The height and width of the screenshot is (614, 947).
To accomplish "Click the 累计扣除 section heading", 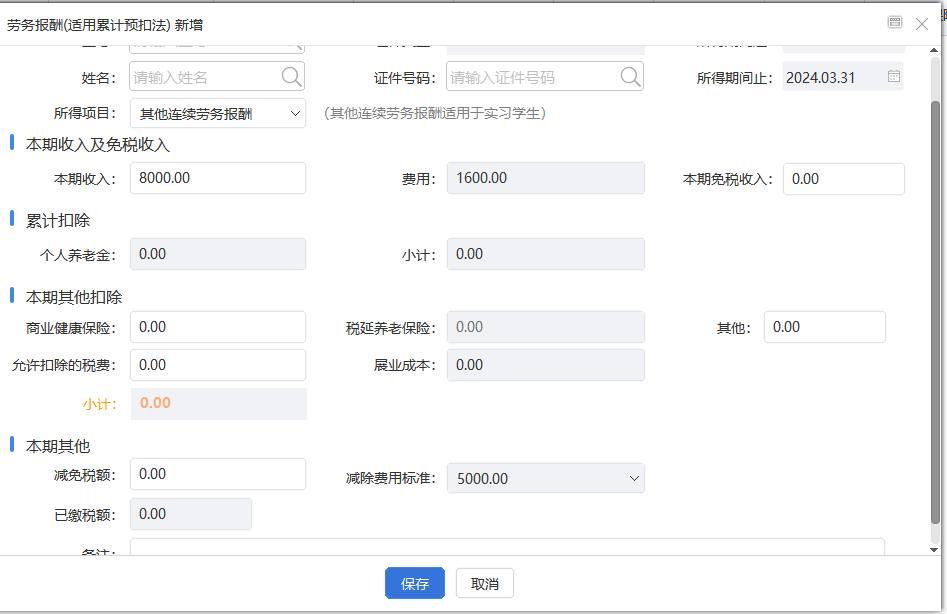I will pos(58,221).
